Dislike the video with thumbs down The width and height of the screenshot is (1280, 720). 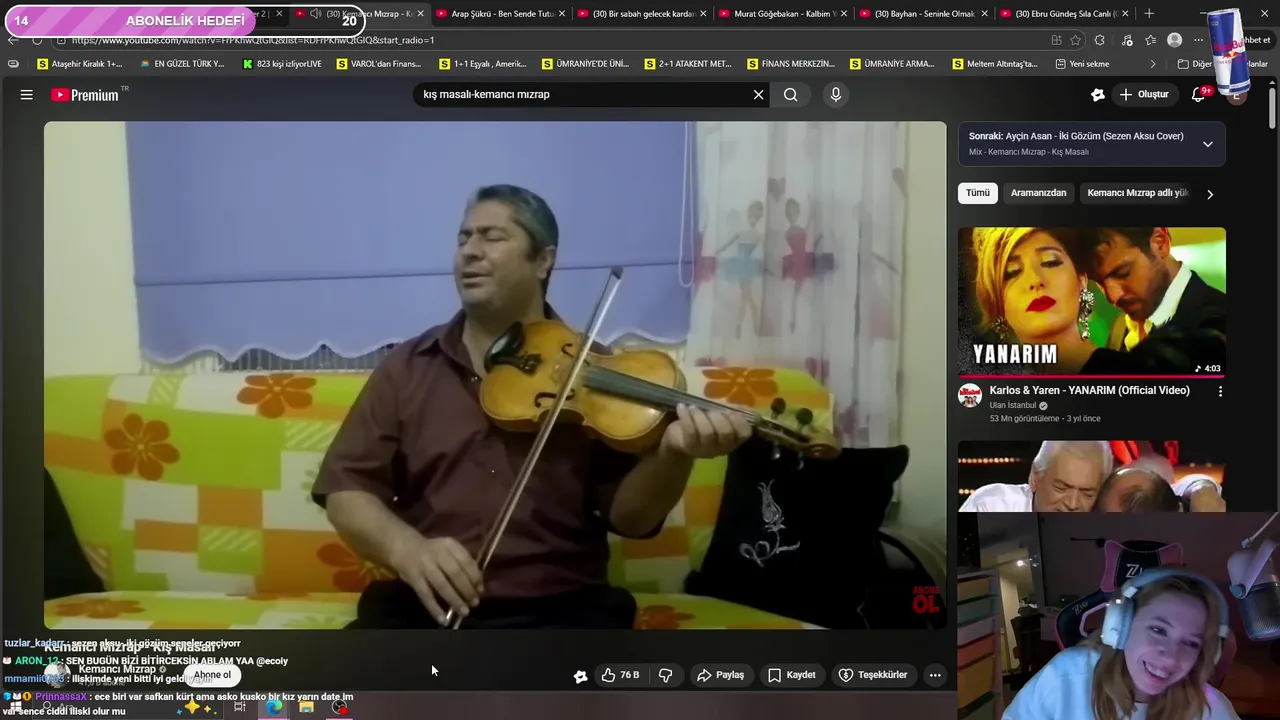(665, 675)
